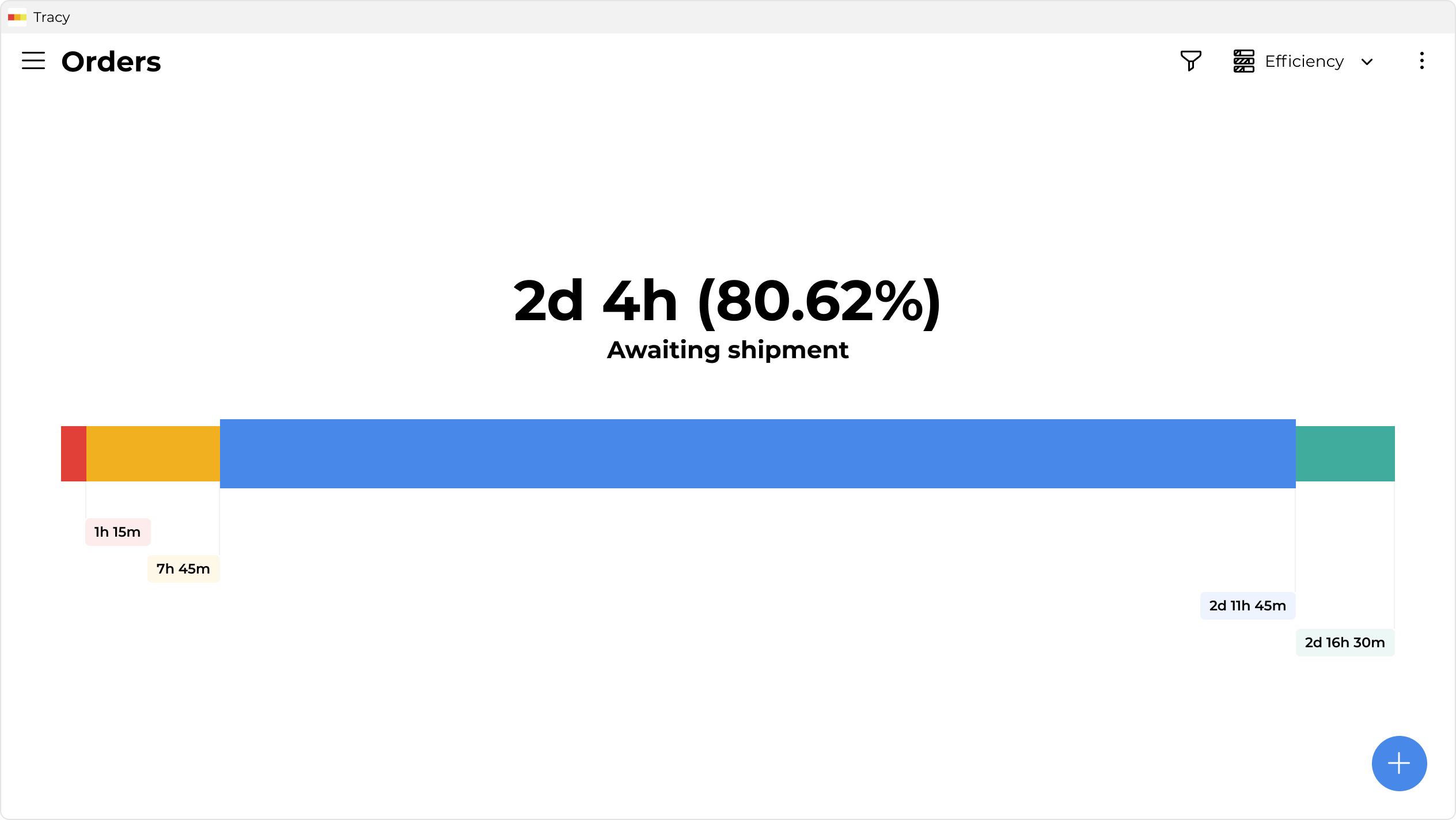Select the blue Awaiting shipment segment
Screen dimensions: 1456x820
pyautogui.click(x=757, y=454)
